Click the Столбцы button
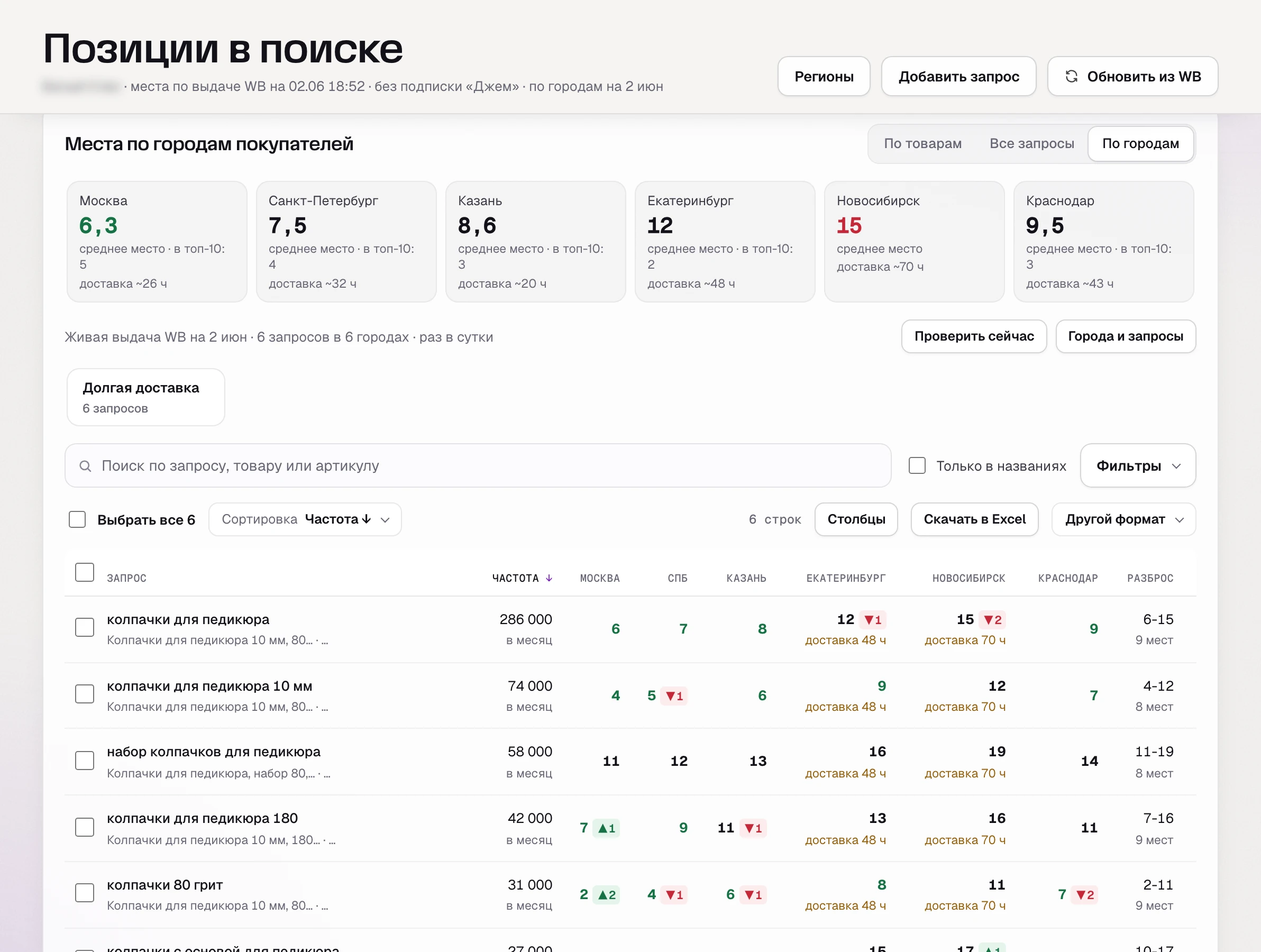The width and height of the screenshot is (1261, 952). pyautogui.click(x=856, y=519)
